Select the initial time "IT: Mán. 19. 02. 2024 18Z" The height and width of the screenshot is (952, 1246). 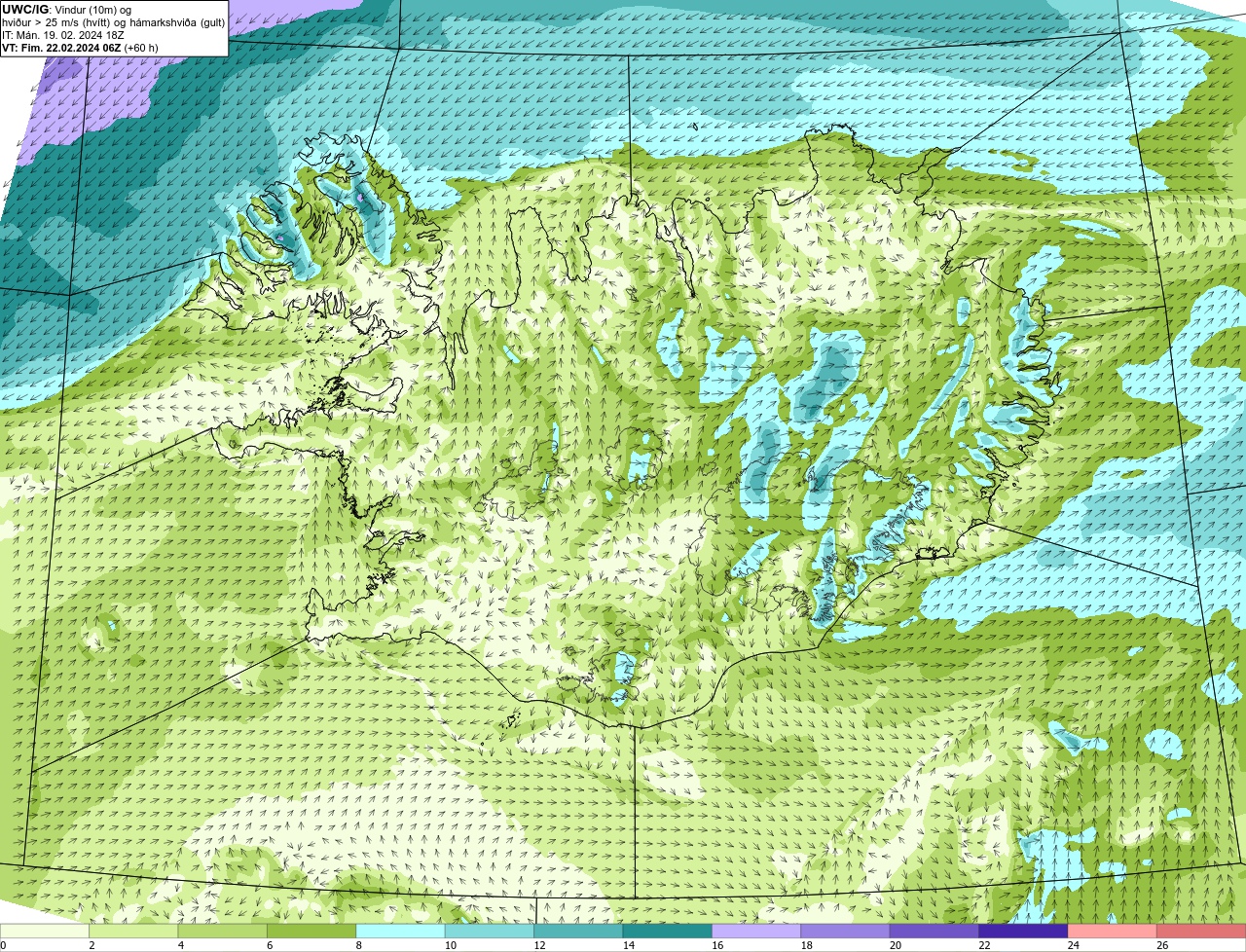(63, 35)
